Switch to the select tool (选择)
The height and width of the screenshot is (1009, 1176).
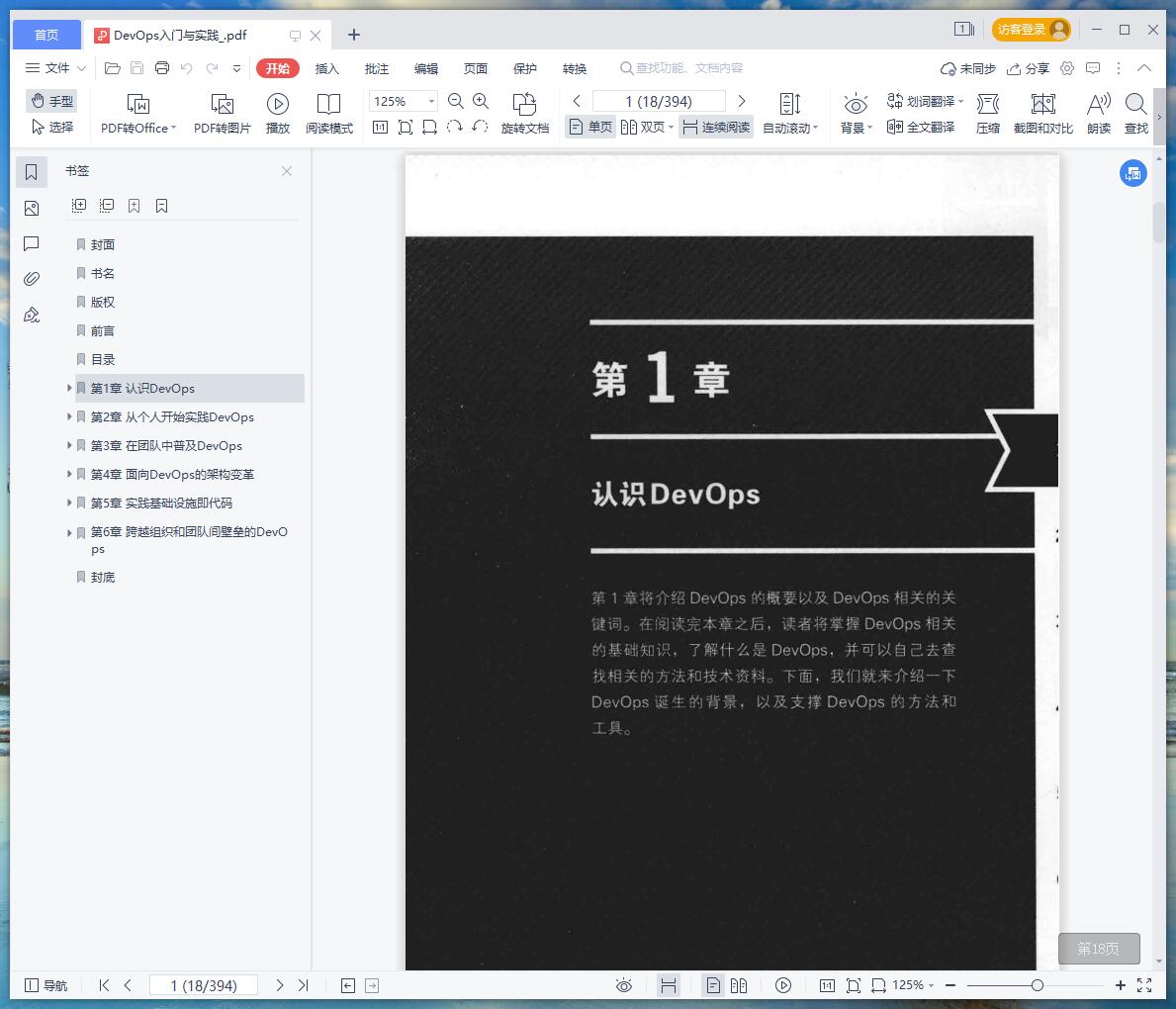pyautogui.click(x=51, y=128)
